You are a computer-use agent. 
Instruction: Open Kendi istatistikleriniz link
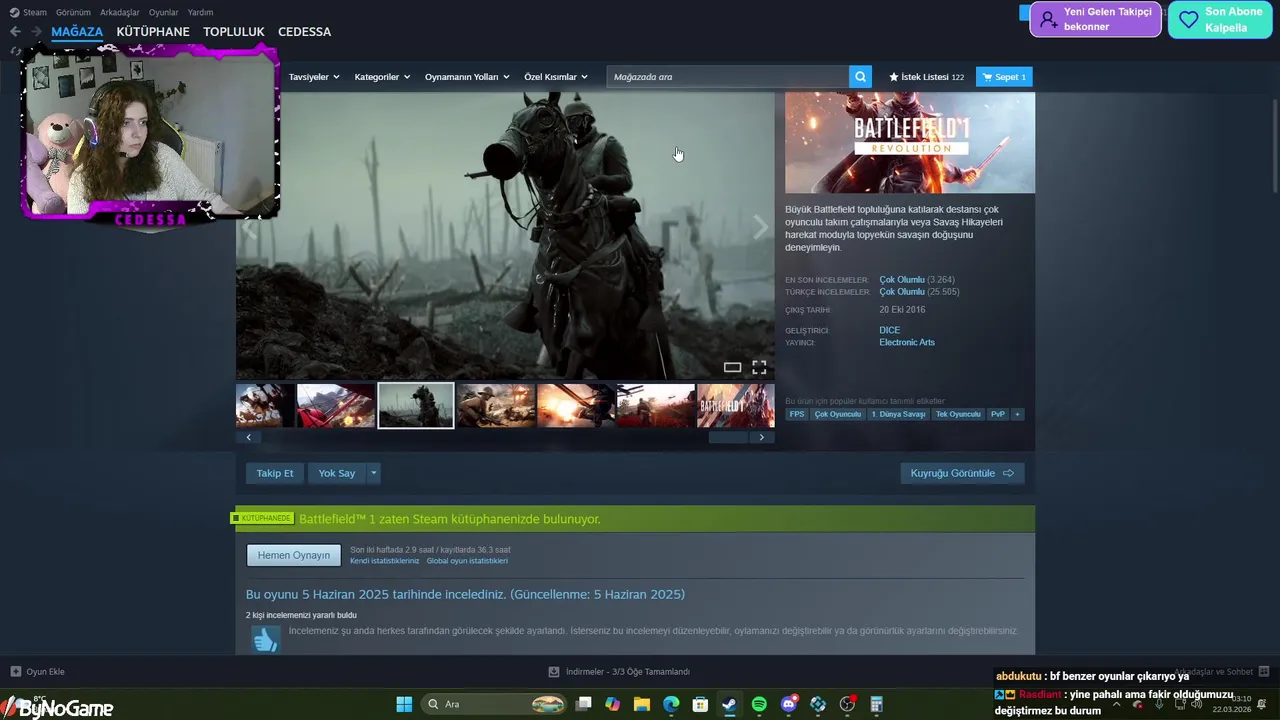click(385, 561)
